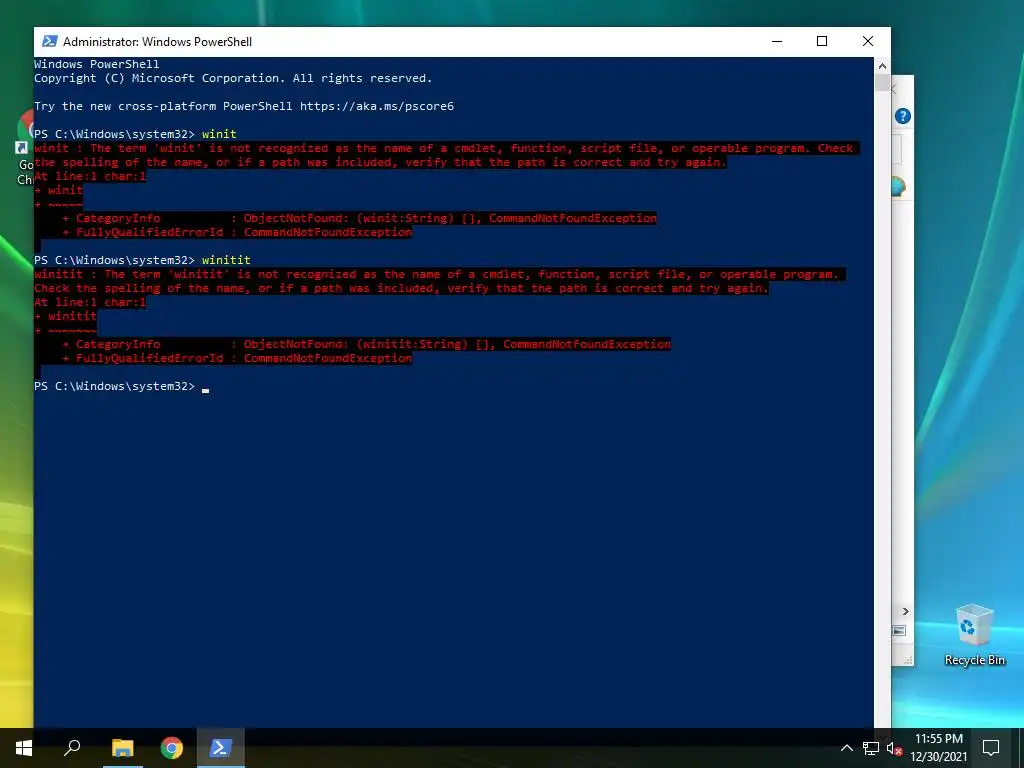Click the 'Windows PowerShell' header line

point(97,64)
